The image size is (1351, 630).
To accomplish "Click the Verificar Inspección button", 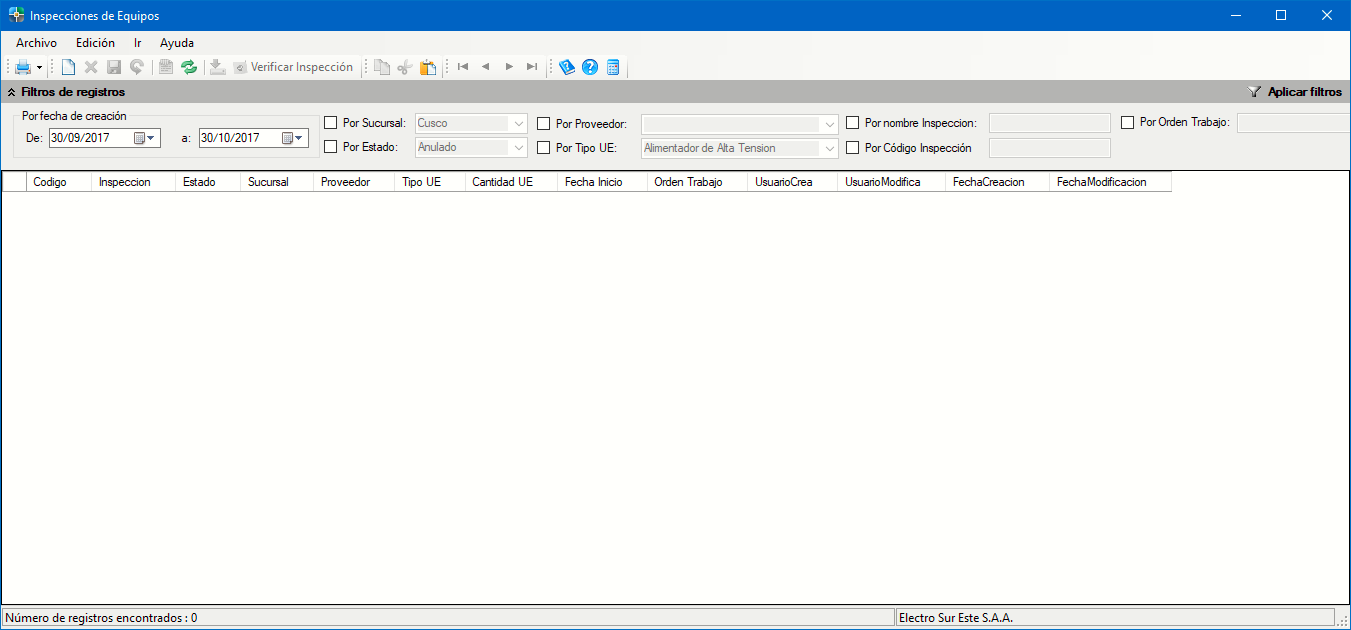I will [x=293, y=67].
